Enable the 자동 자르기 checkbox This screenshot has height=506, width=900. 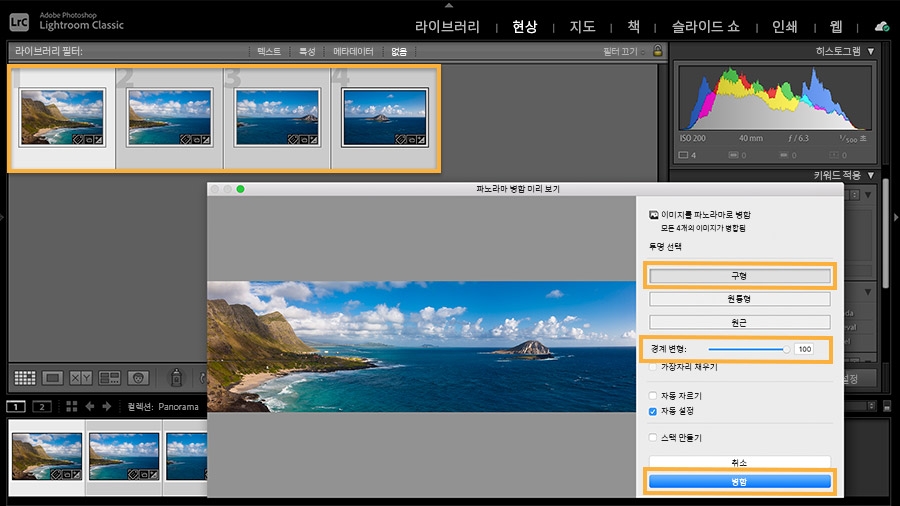point(653,395)
